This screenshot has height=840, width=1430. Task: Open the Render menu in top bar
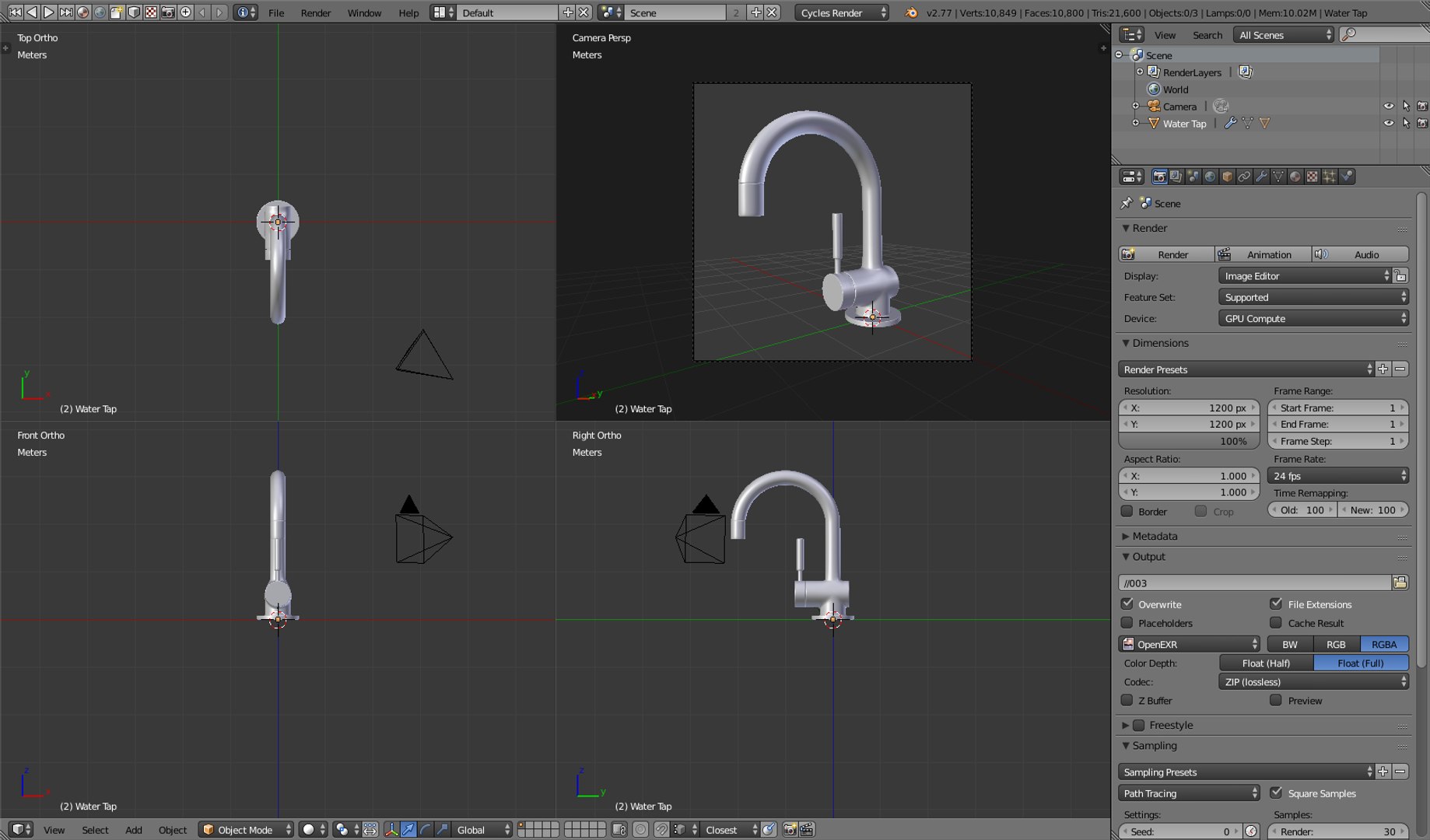point(316,12)
